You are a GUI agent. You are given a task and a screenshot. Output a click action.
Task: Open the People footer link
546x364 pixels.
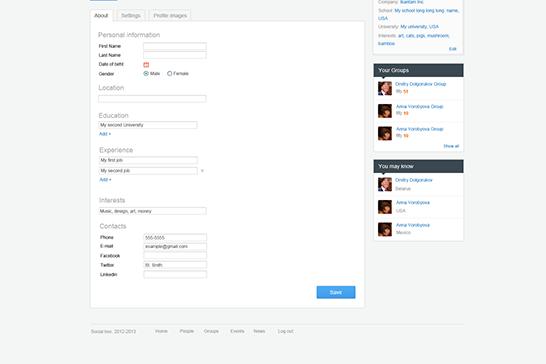[x=187, y=331]
